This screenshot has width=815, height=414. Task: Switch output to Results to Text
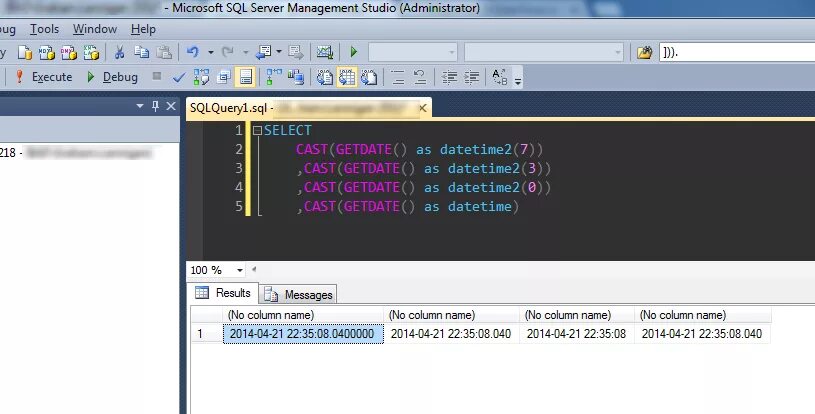[325, 77]
